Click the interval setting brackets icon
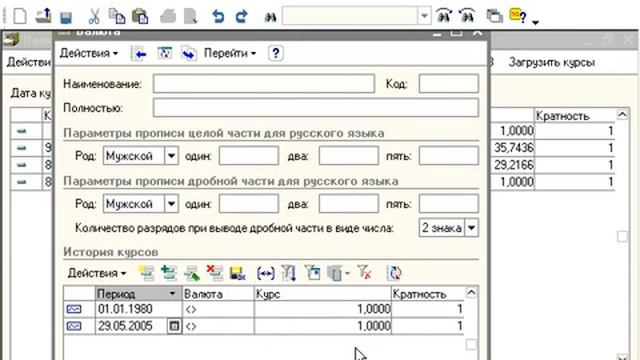 pos(266,273)
